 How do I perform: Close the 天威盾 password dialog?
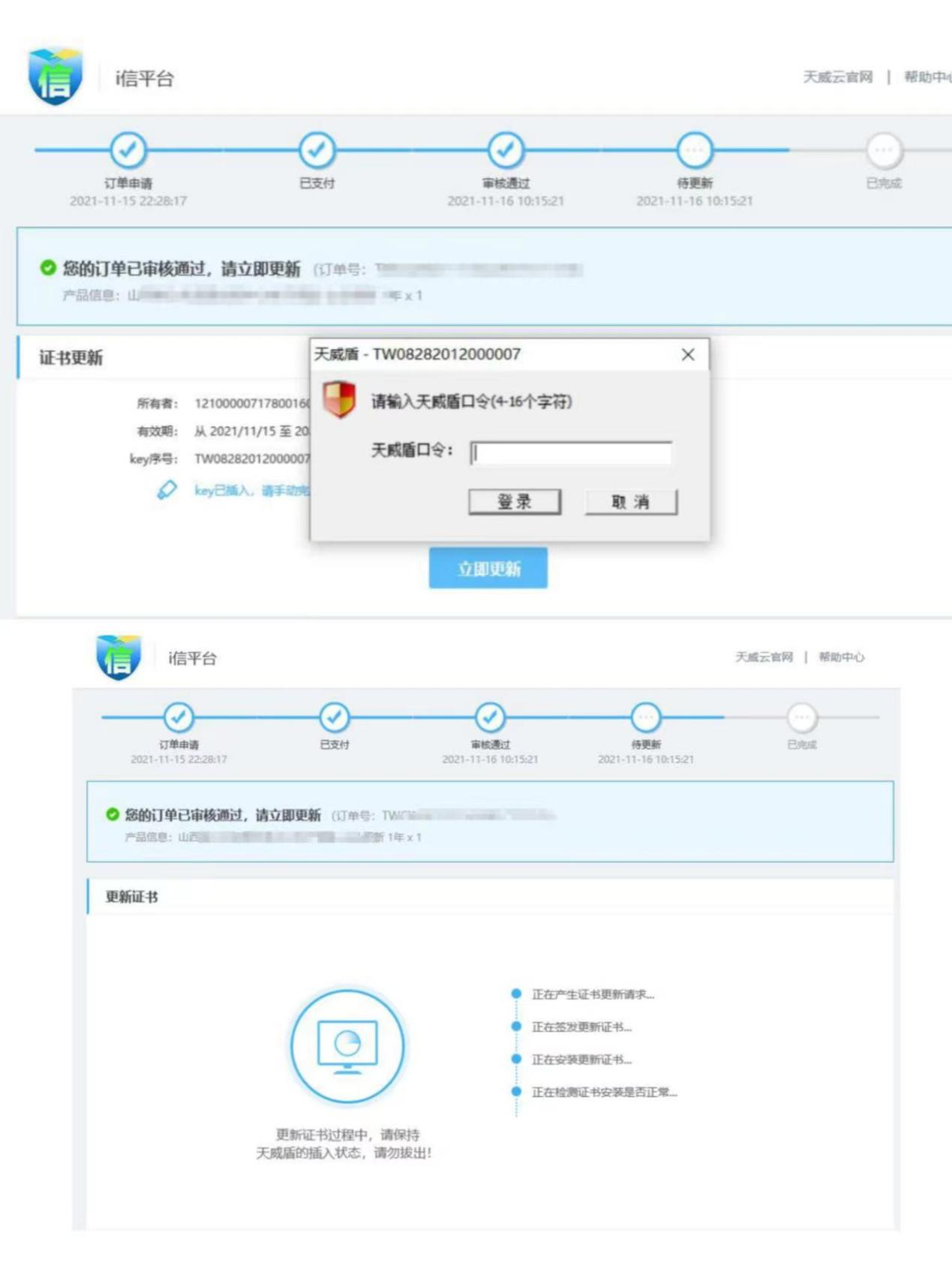pyautogui.click(x=688, y=354)
